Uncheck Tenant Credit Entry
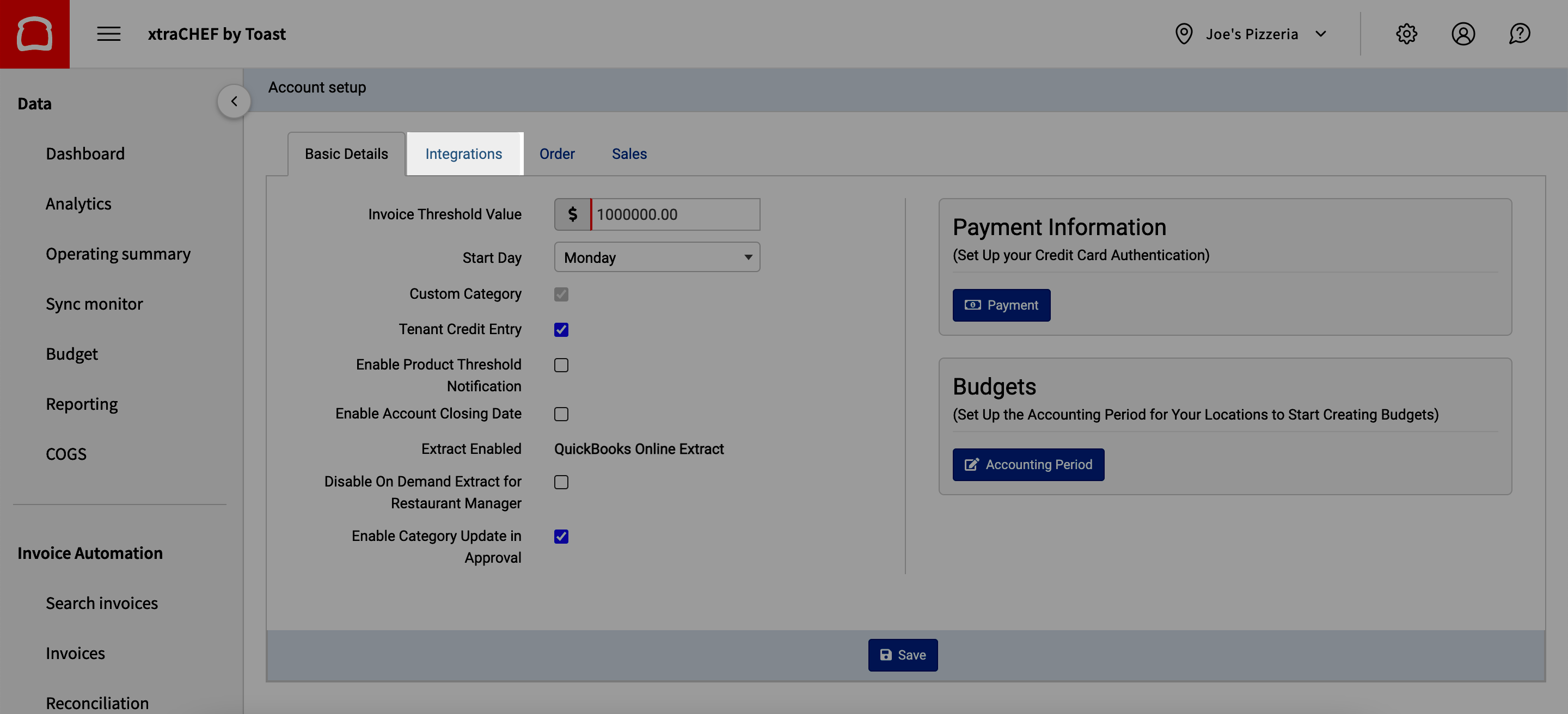Screen dimensions: 1568x714 (x=561, y=329)
